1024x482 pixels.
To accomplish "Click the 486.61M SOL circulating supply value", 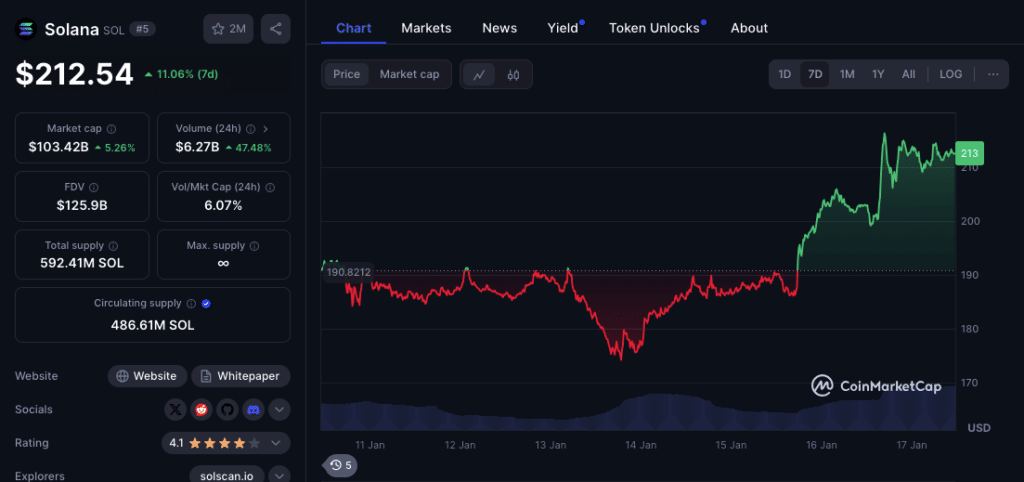I will [x=152, y=325].
